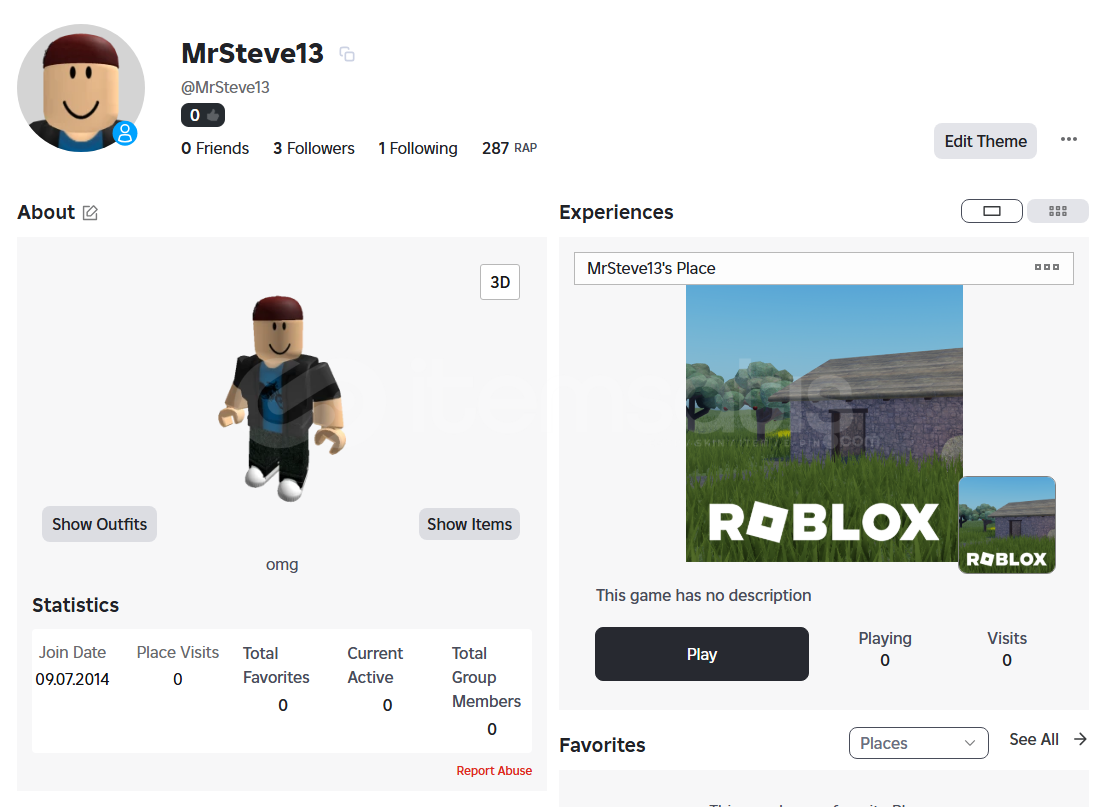Open the large game thumbnail image
Screen dimensions: 1113x807
[x=824, y=423]
